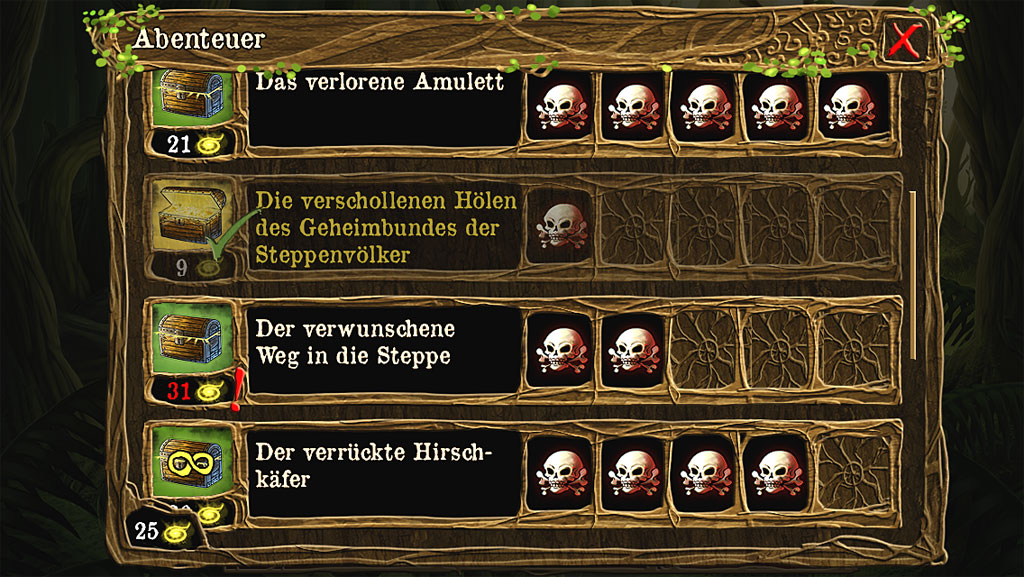Screen dimensions: 1024x577
Task: Click the infinity-symbol chest for Der verrückte Hirschkäfer
Action: [193, 462]
